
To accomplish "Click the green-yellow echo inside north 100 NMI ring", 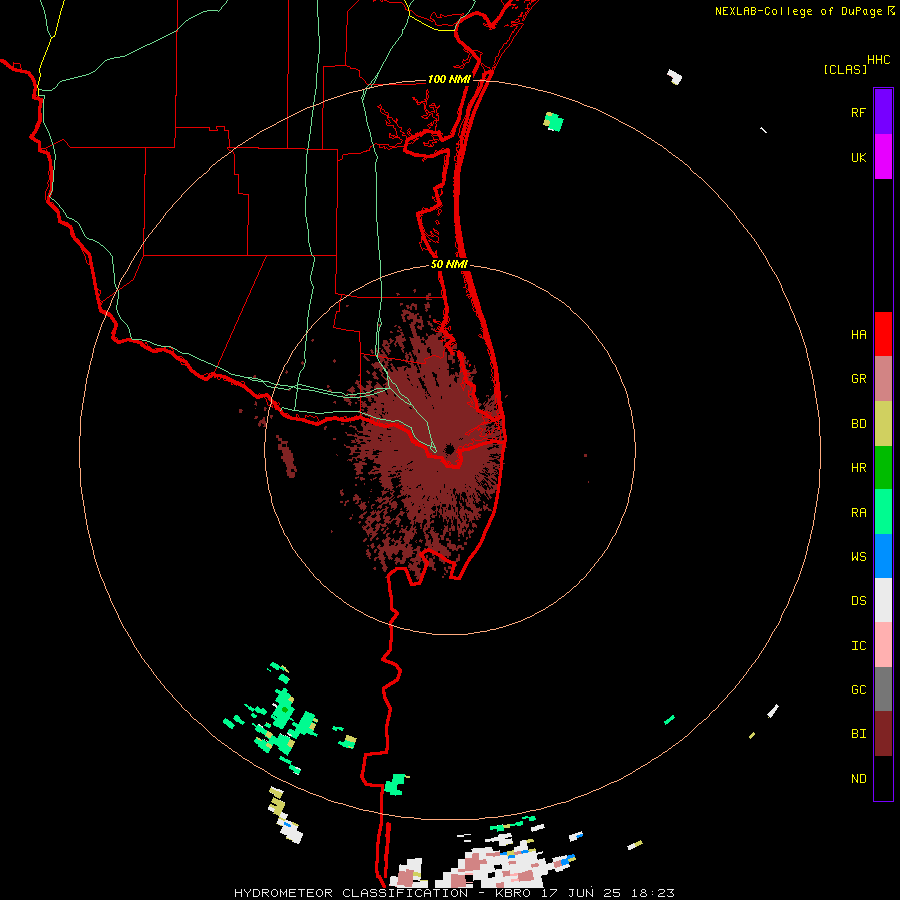I will point(553,122).
